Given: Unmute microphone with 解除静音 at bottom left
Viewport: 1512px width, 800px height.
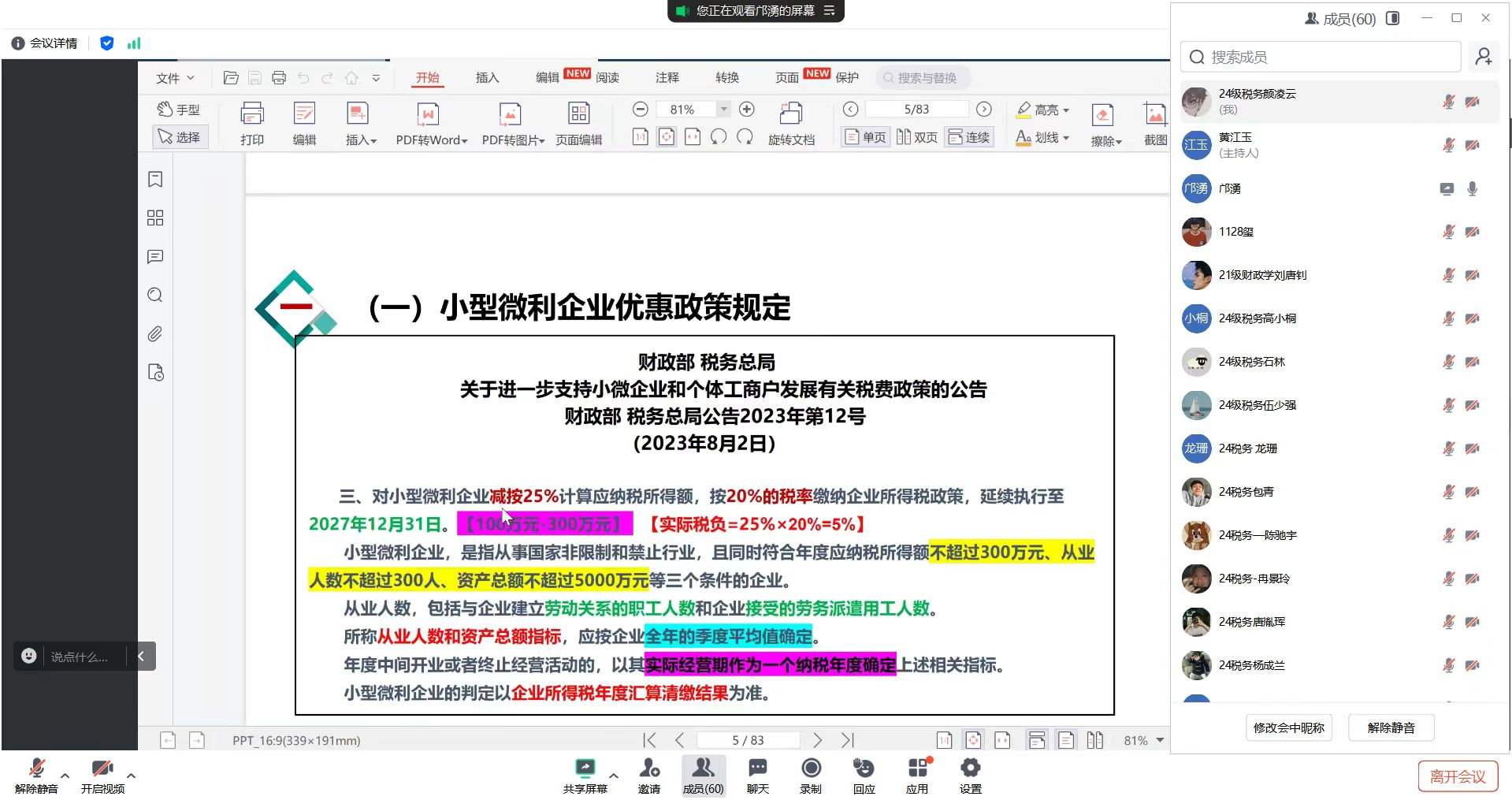Looking at the screenshot, I should pyautogui.click(x=36, y=776).
